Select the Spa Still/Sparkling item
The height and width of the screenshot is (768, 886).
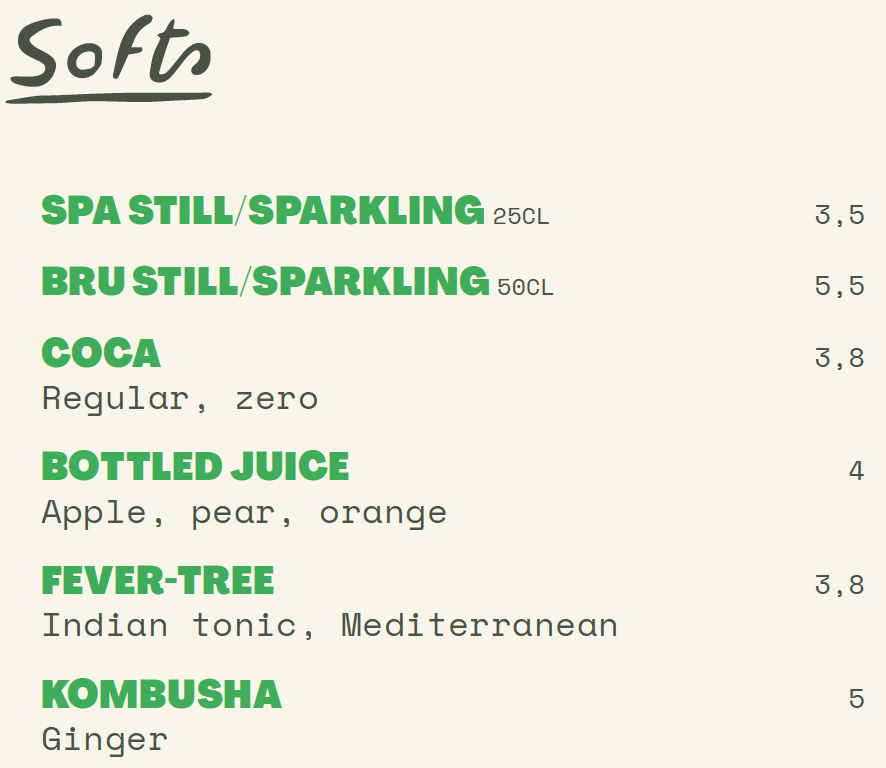[x=263, y=210]
